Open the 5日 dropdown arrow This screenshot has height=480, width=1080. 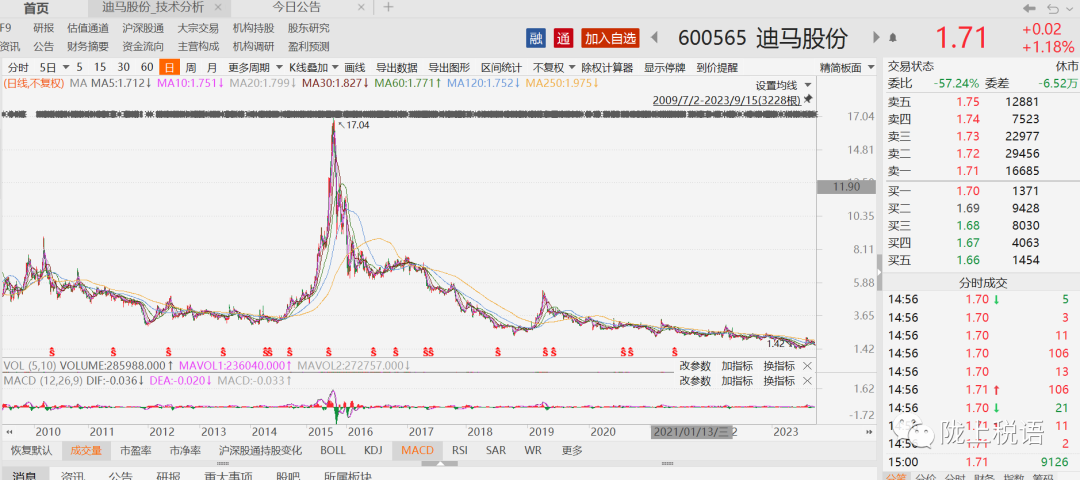[x=66, y=67]
